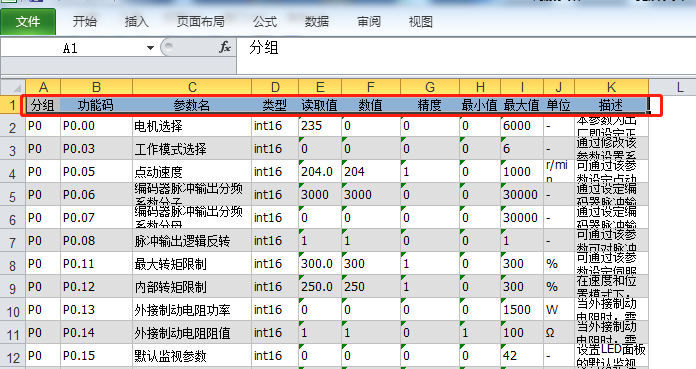Click the Select All corner triangle
This screenshot has height=369, width=696.
pos(13,87)
